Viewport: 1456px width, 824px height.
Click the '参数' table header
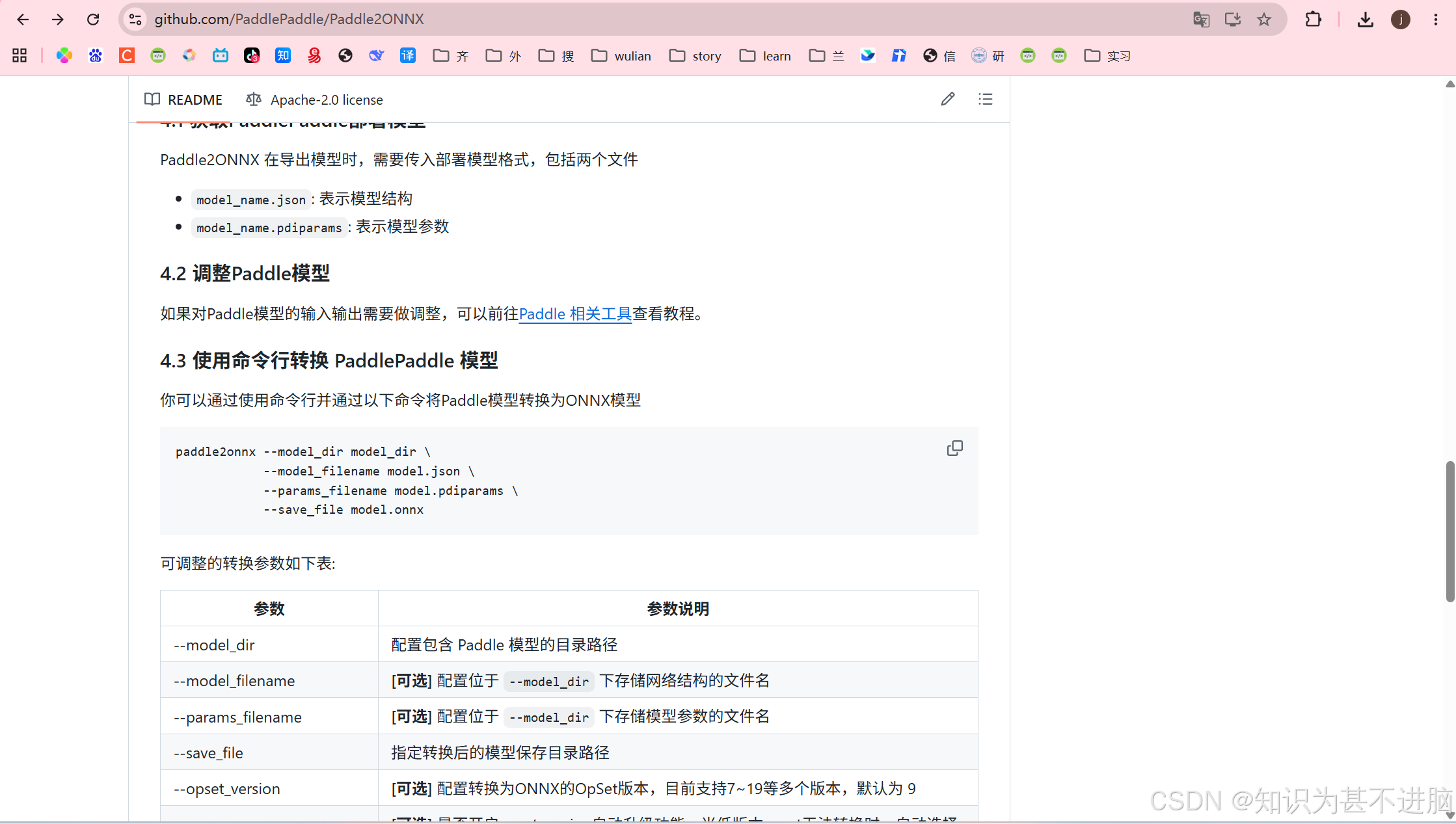[x=269, y=609]
